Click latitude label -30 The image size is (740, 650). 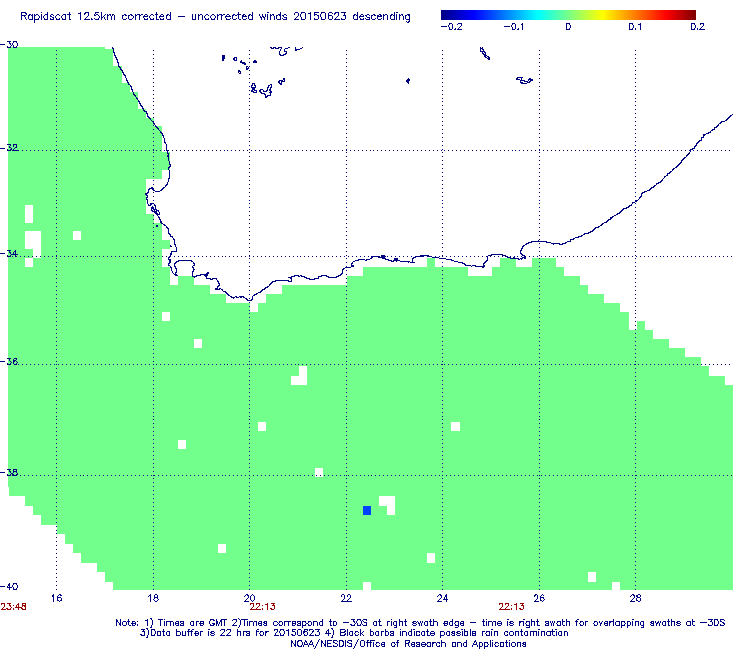(x=9, y=44)
